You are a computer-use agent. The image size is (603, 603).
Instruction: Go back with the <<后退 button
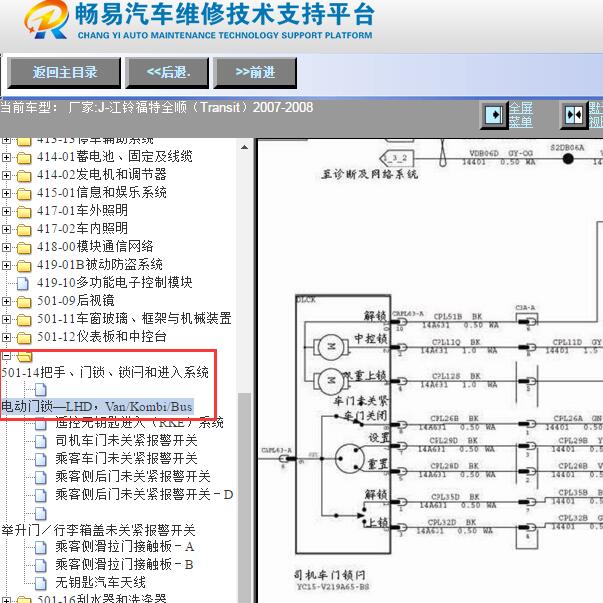coord(167,73)
